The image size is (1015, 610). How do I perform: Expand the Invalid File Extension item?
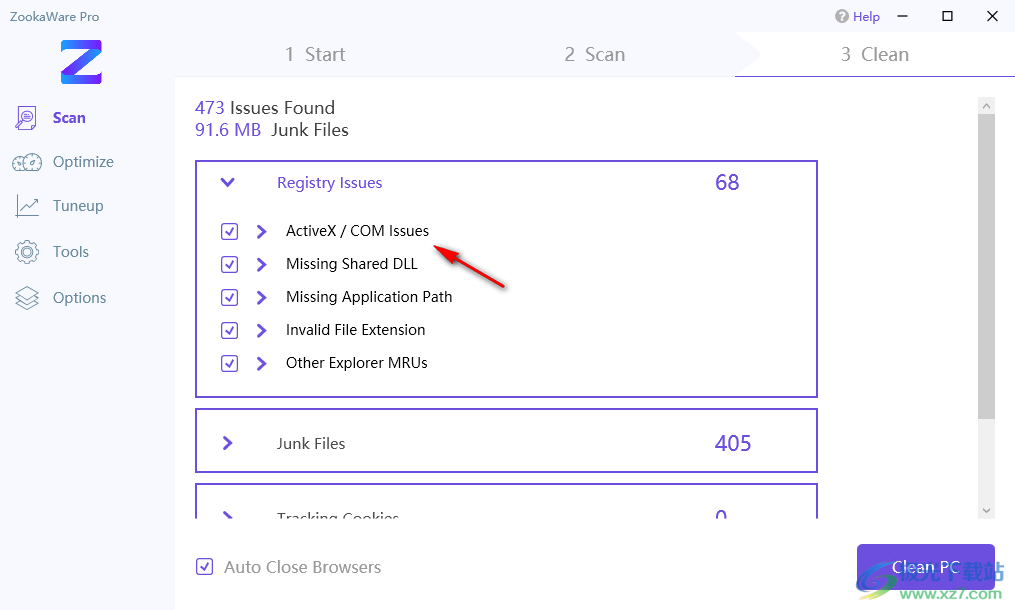coord(261,331)
